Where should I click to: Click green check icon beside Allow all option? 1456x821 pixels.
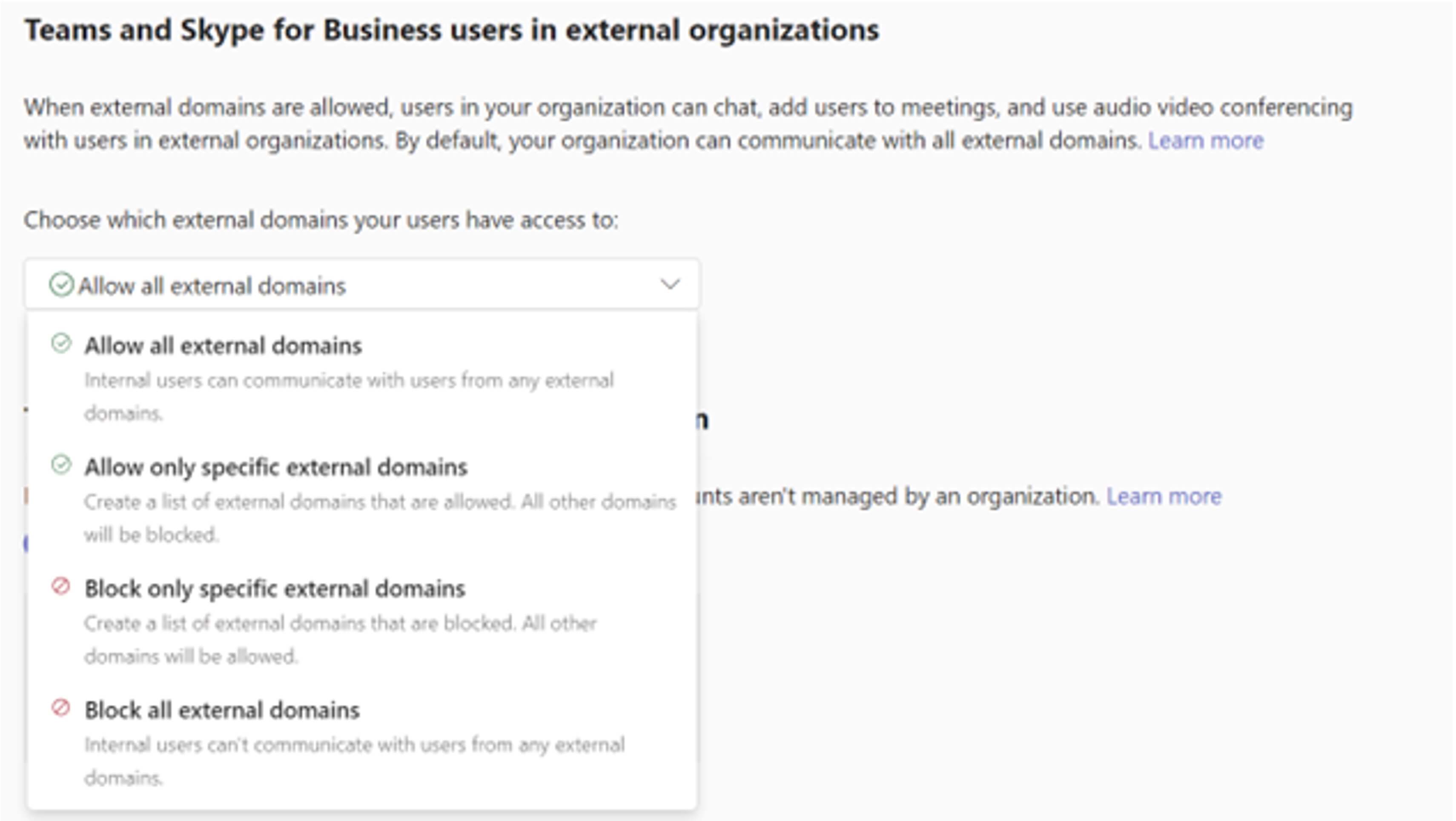(61, 343)
